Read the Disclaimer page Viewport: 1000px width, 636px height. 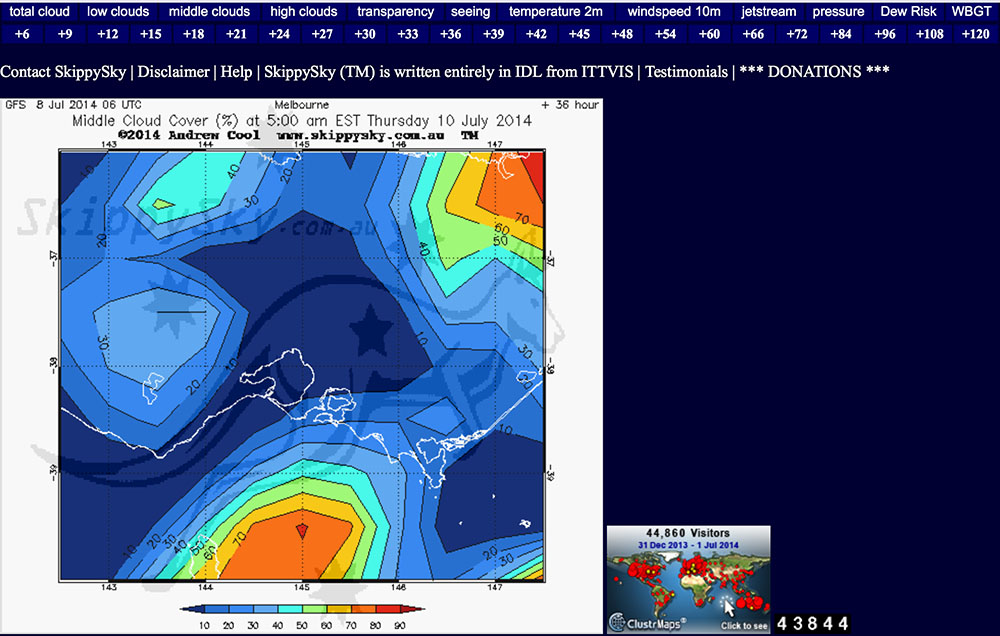[x=173, y=72]
